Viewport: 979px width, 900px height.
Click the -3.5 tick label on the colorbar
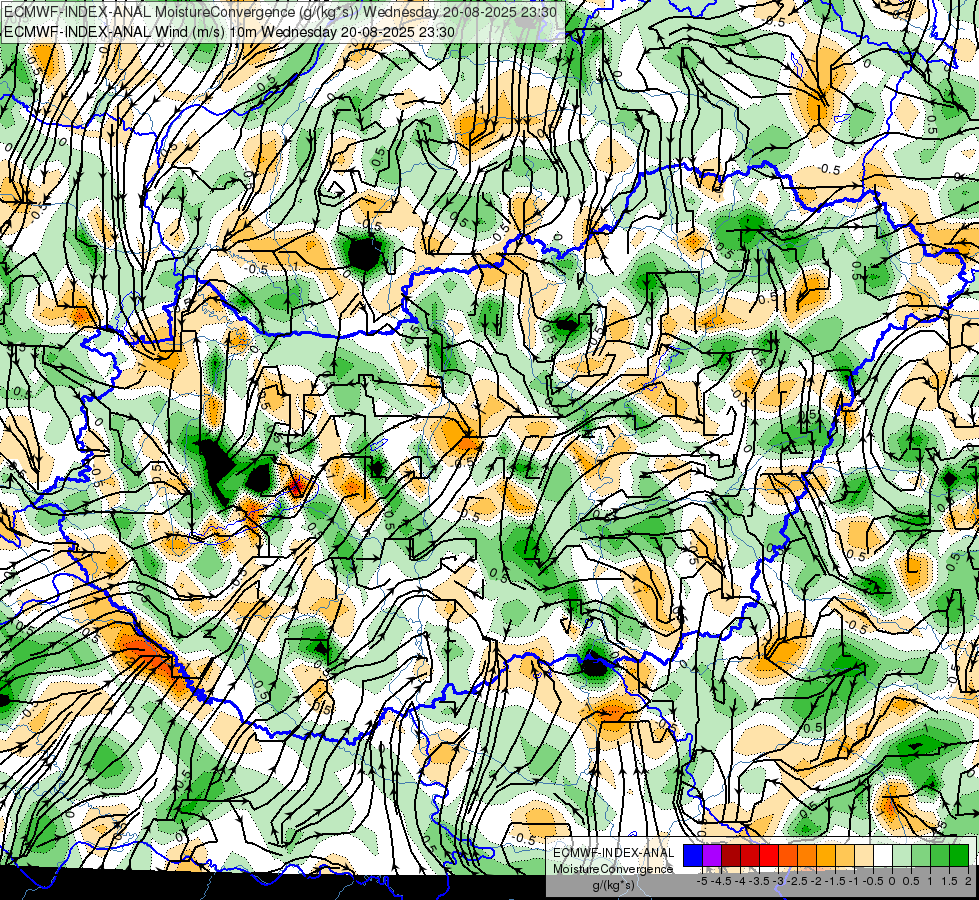(759, 881)
